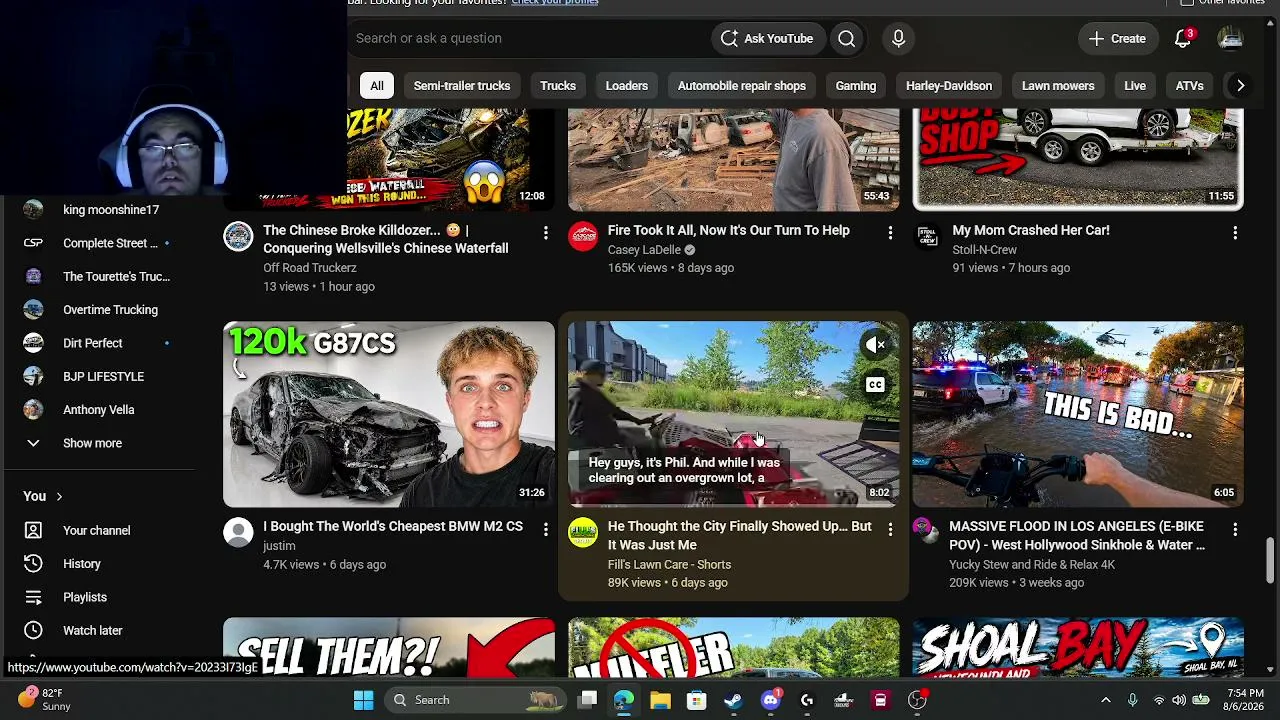Open options for Fire Took It All video

(x=890, y=232)
